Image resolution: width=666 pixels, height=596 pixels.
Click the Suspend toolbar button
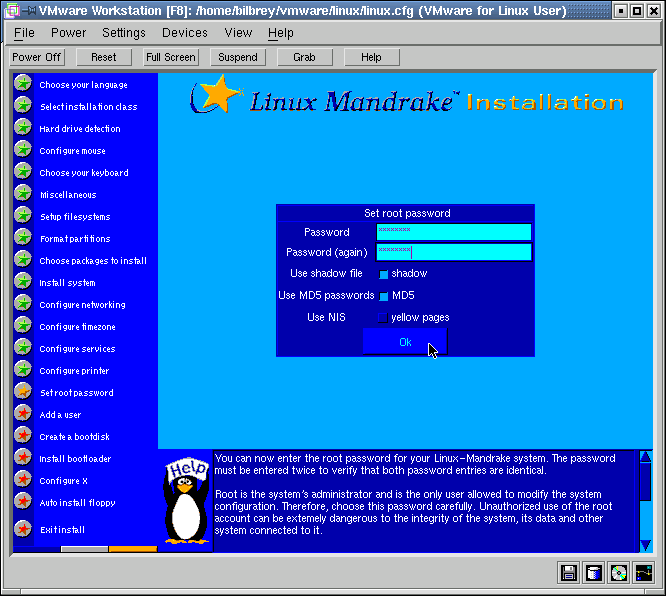pos(238,57)
